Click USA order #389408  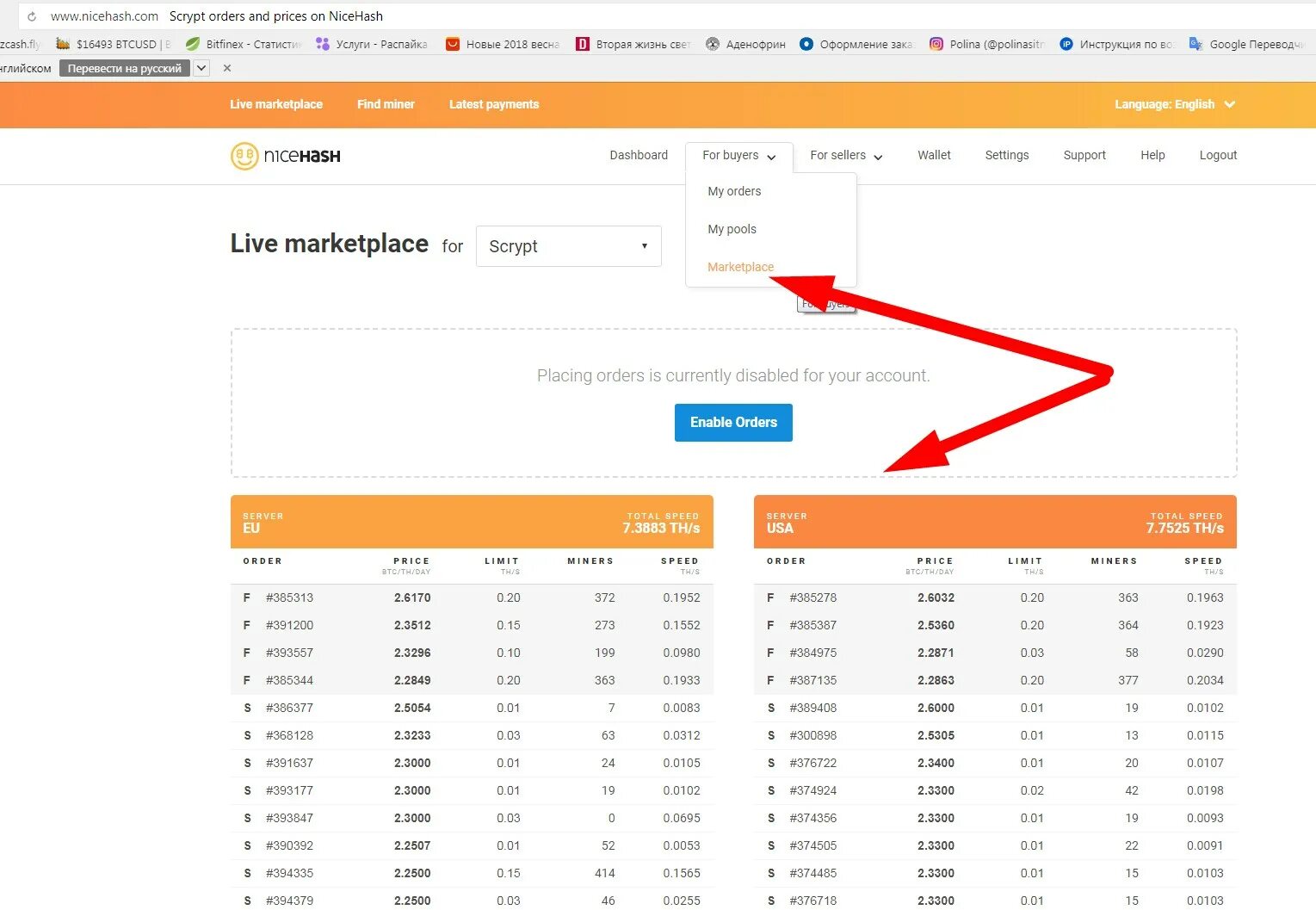995,708
